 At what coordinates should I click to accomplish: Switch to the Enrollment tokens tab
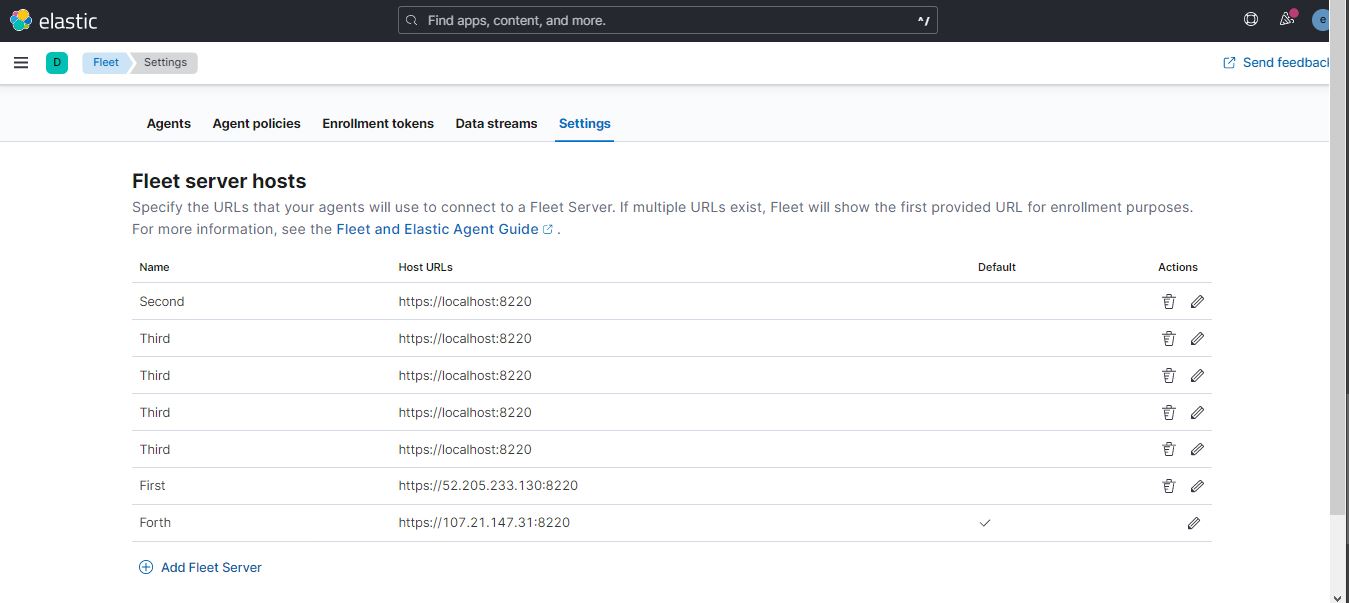tap(377, 123)
